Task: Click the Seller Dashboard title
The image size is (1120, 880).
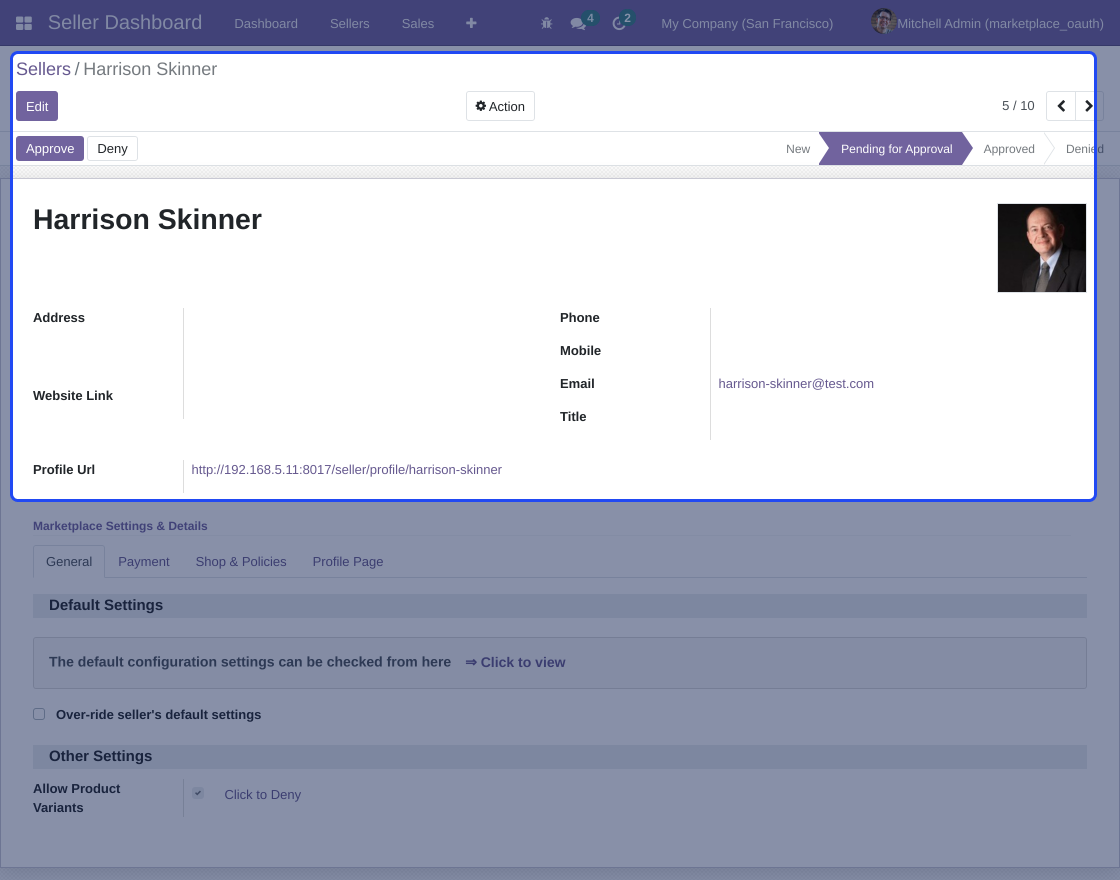Action: [x=125, y=23]
